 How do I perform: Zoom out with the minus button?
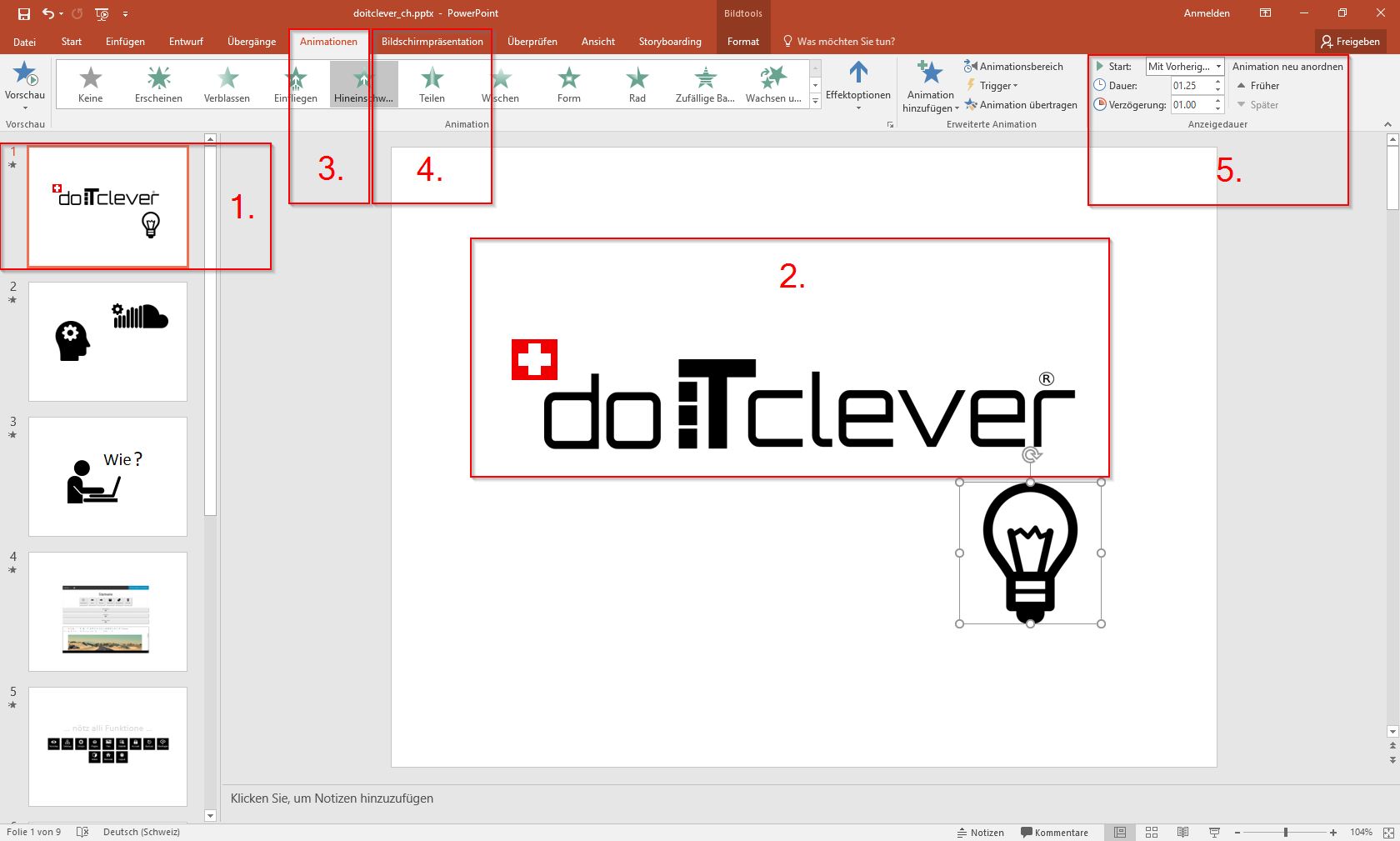click(x=1237, y=832)
